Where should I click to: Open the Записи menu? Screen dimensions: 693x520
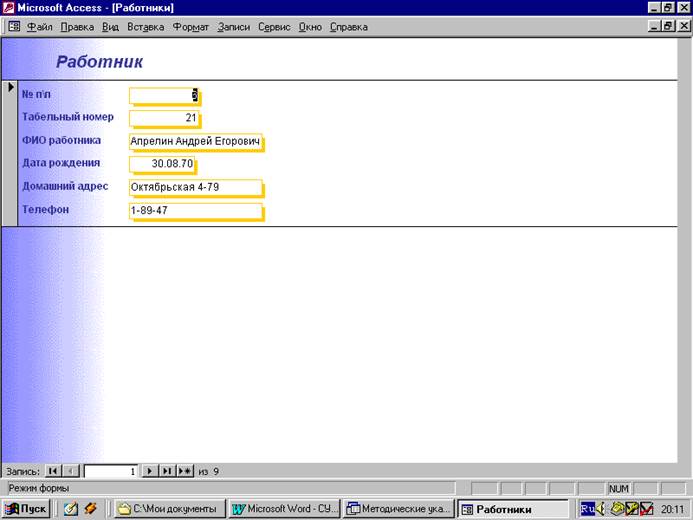click(x=233, y=27)
